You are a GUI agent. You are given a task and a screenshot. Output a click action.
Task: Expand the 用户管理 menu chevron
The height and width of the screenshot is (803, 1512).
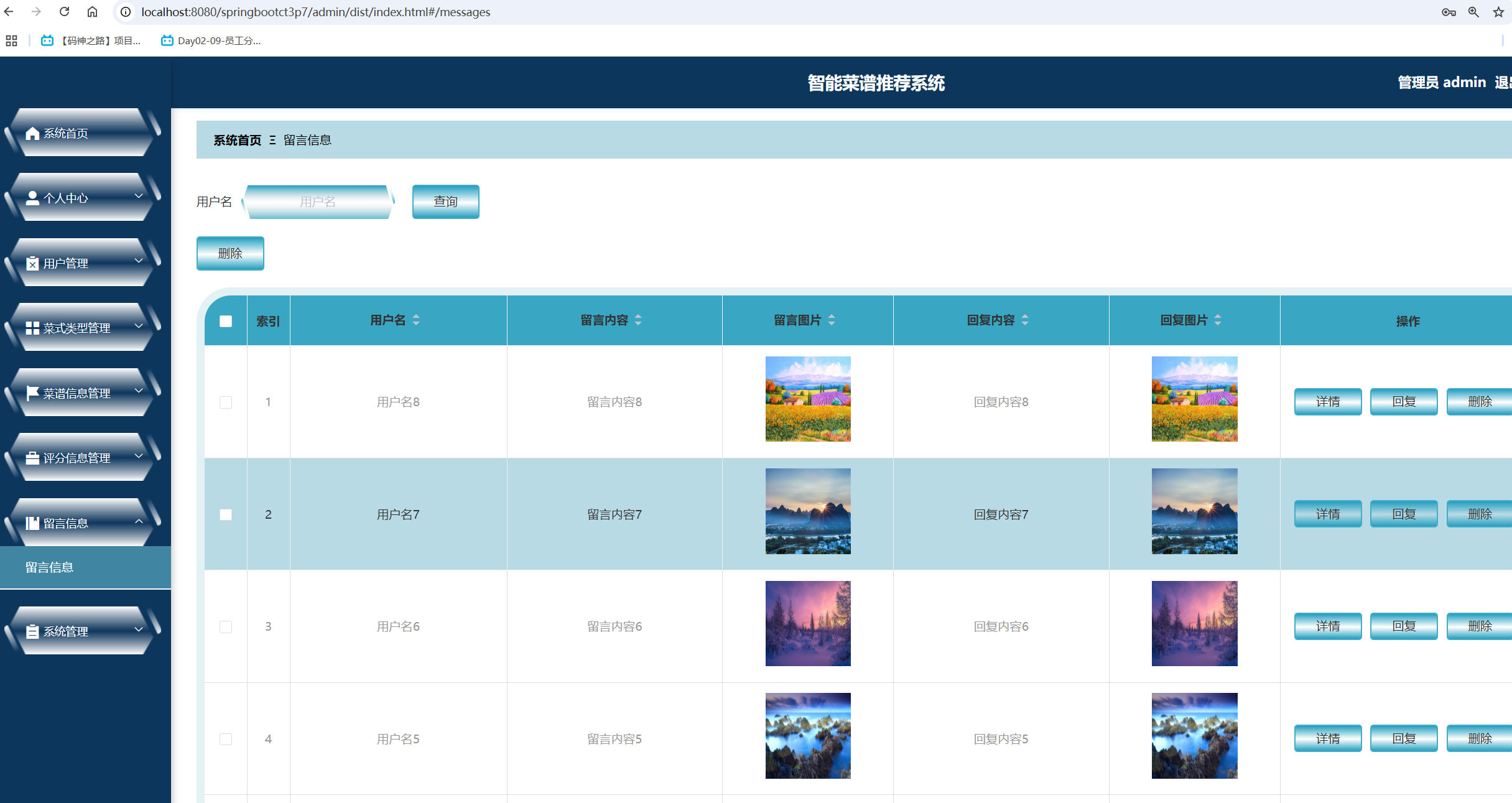[x=139, y=261]
